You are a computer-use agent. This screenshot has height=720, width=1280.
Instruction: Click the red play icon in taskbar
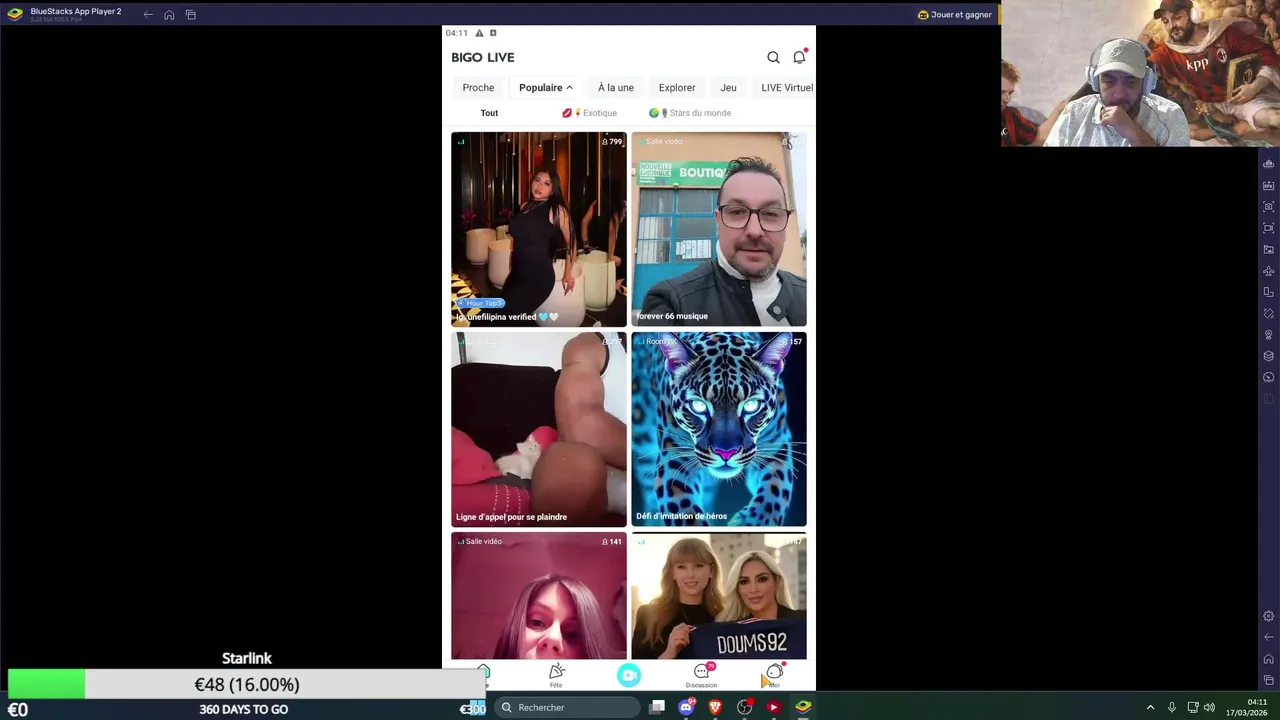point(773,707)
